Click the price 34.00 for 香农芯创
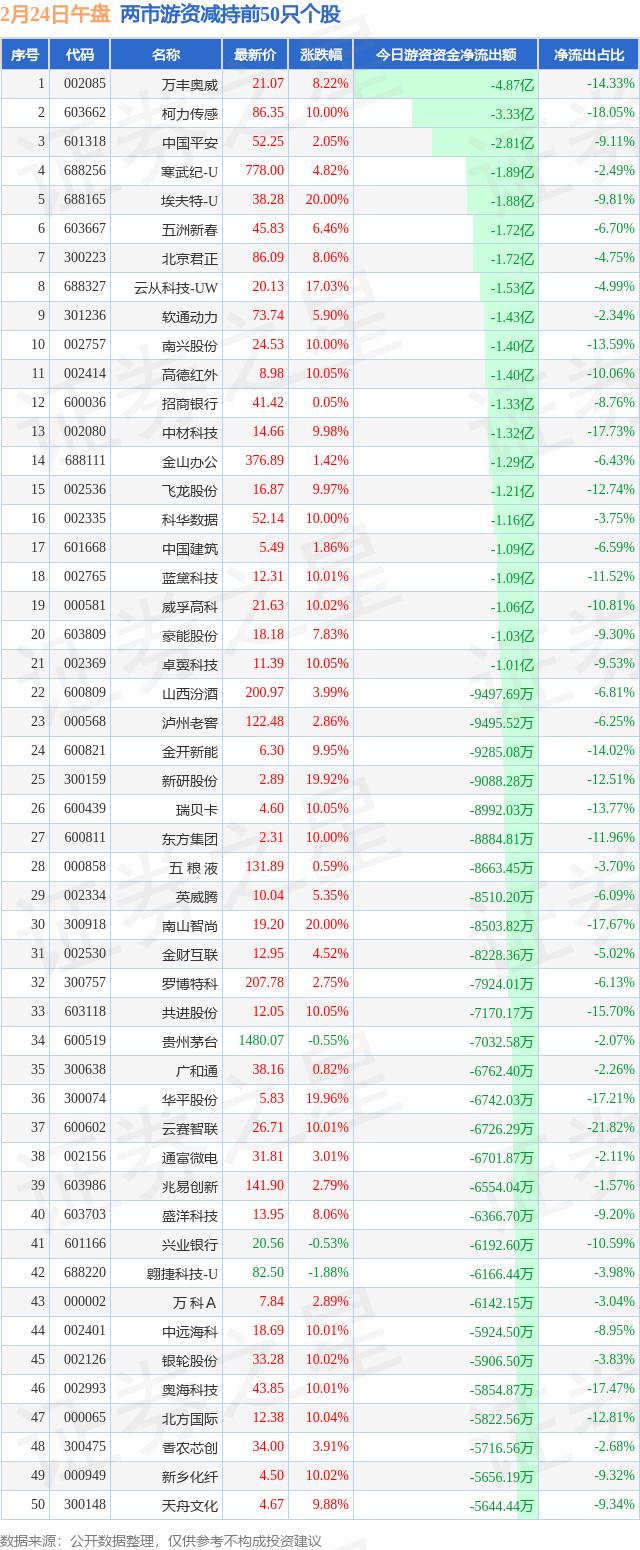Viewport: 640px width, 1550px height. (x=268, y=1447)
